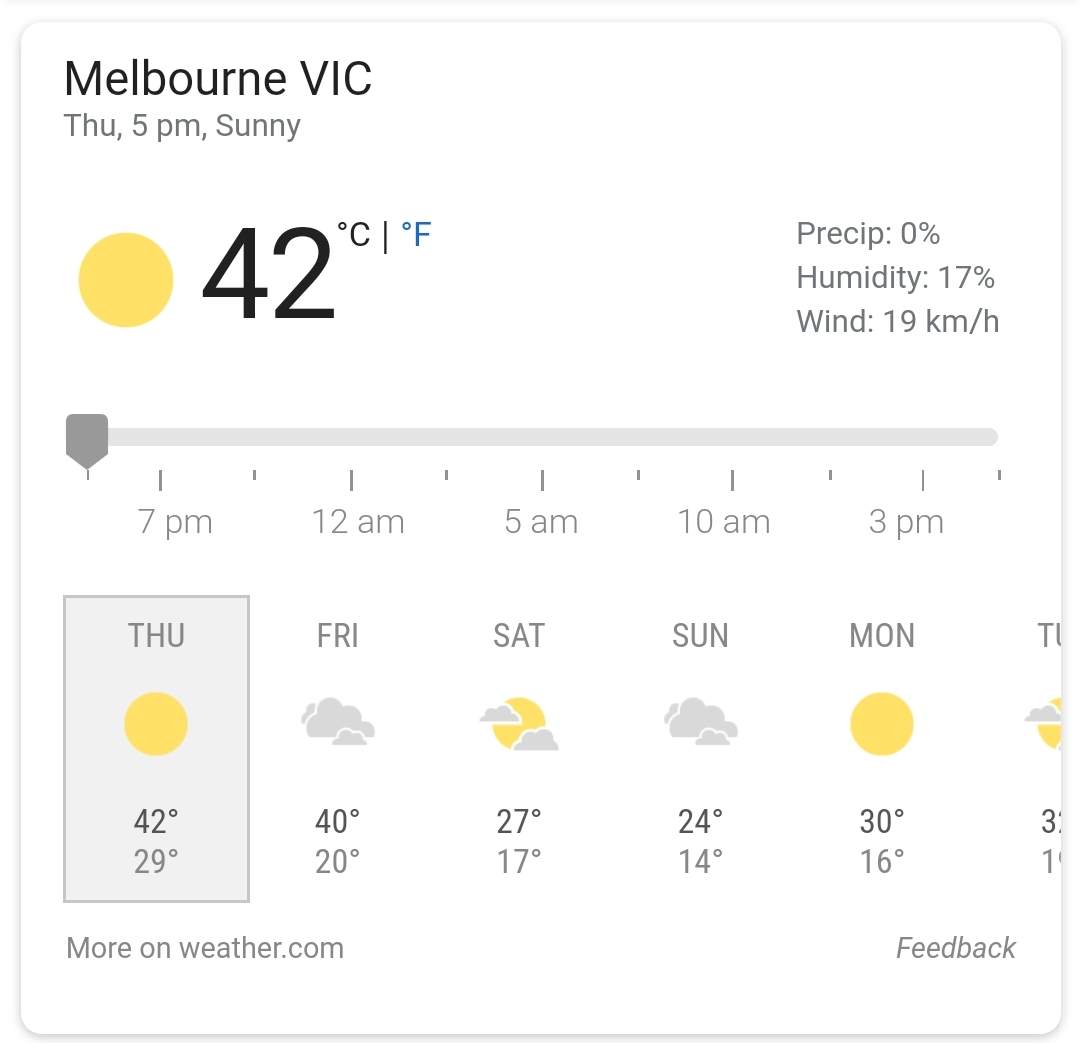This screenshot has height=1043, width=1080.
Task: Open the SUN daily forecast tab
Action: (700, 749)
